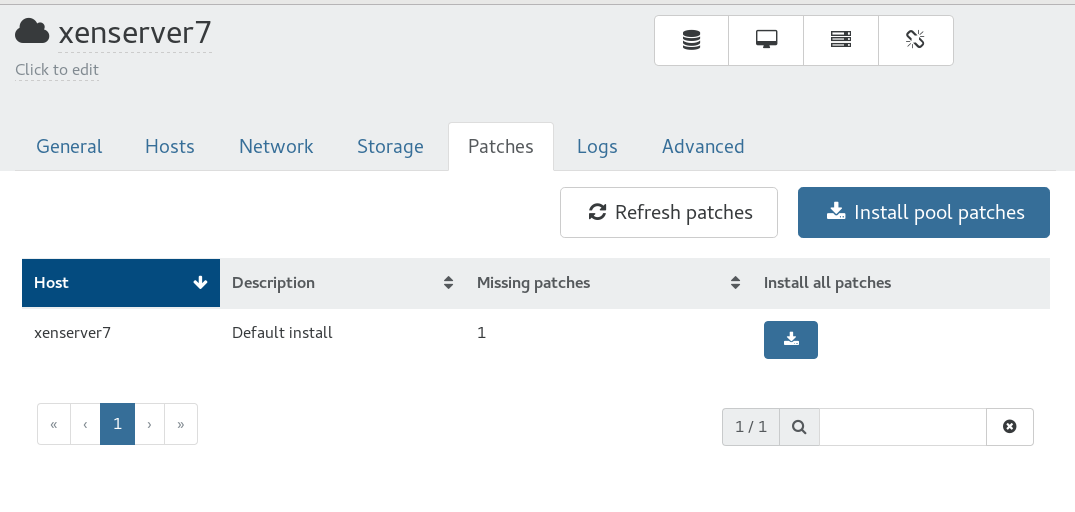This screenshot has height=512, width=1075.
Task: Sort the table by Description column
Action: [x=342, y=282]
